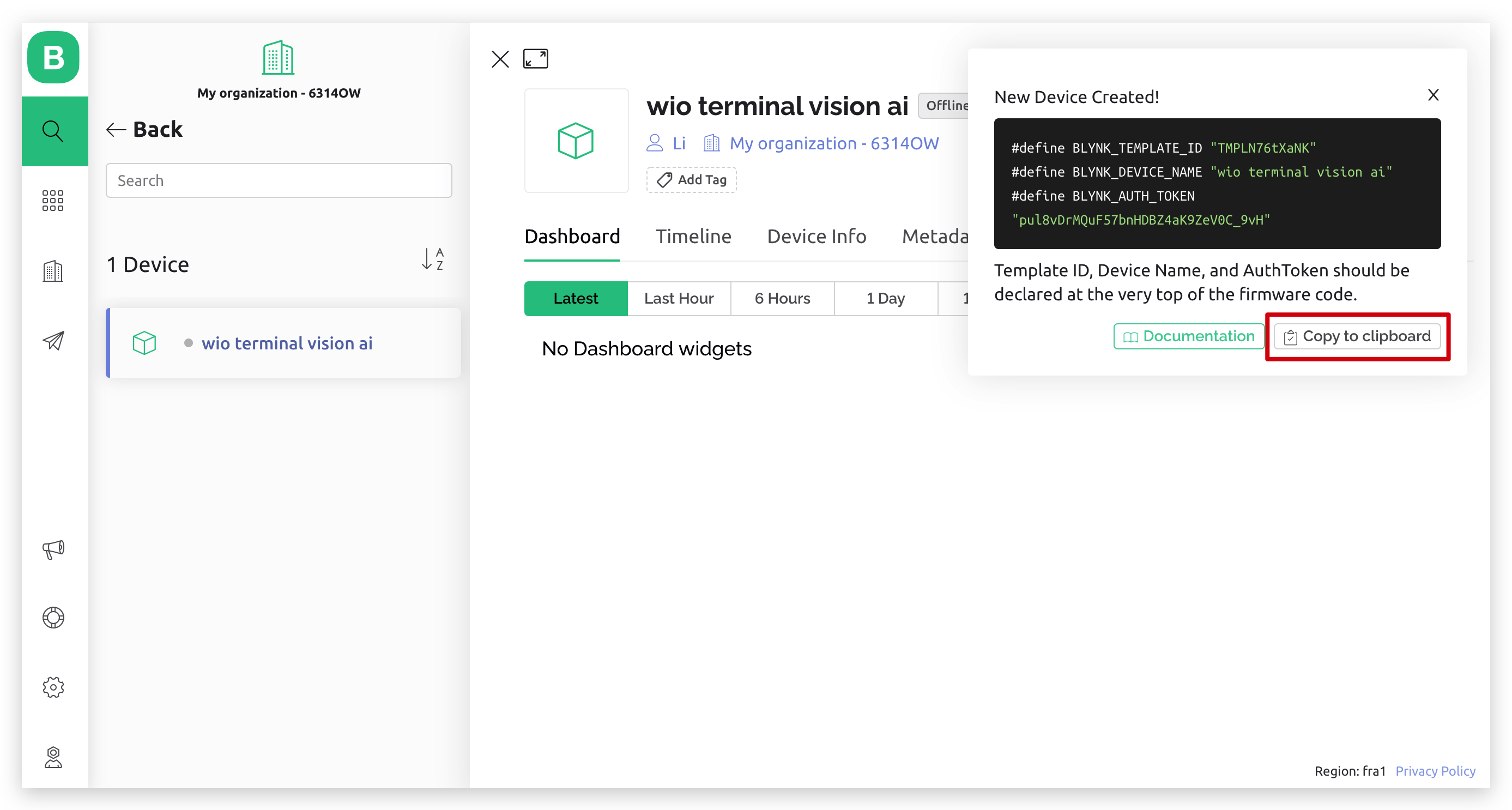
Task: Switch to the Dashboard tab
Action: tap(572, 237)
